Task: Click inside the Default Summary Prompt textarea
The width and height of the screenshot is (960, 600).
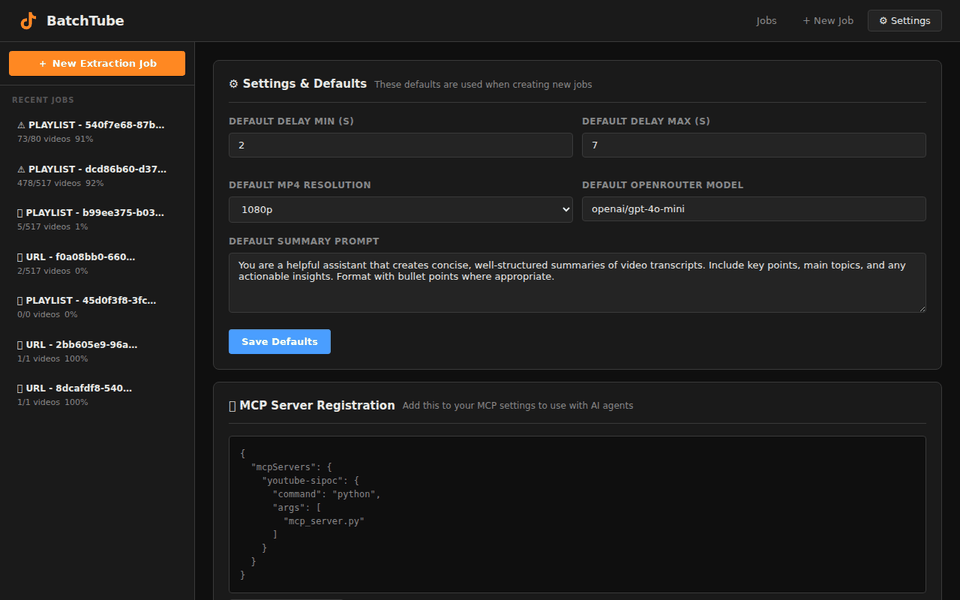Action: tap(577, 283)
